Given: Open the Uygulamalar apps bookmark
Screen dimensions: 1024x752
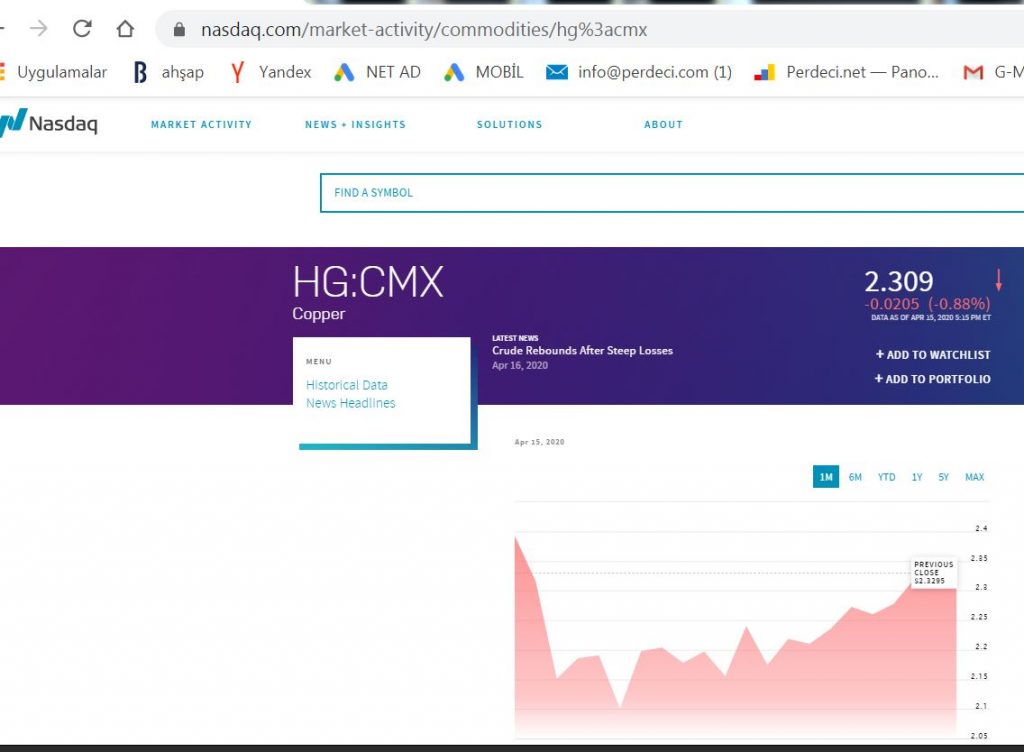Looking at the screenshot, I should (x=54, y=72).
